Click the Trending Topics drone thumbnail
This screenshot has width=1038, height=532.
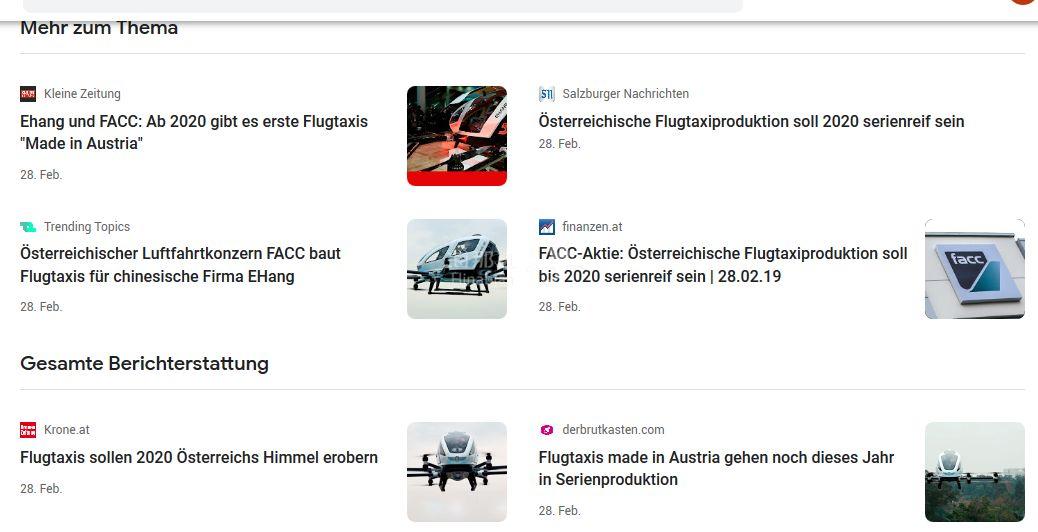456,269
